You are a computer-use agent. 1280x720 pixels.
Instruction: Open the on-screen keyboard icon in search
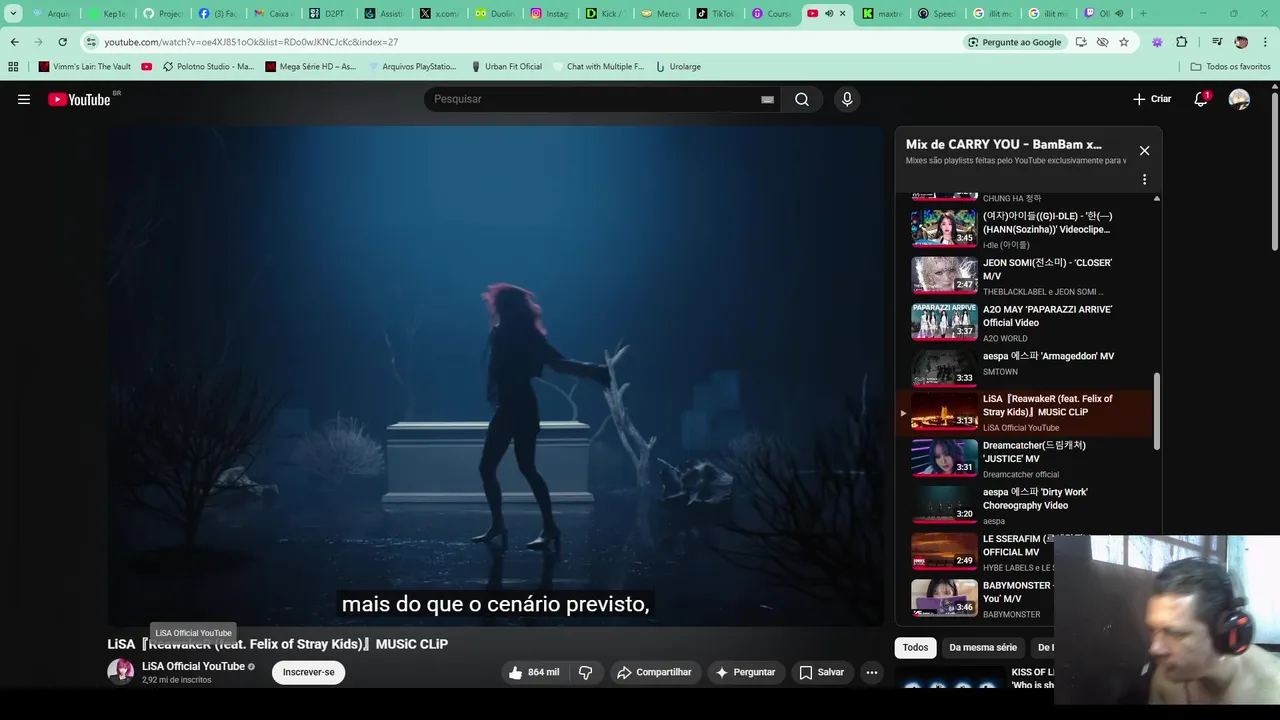767,99
